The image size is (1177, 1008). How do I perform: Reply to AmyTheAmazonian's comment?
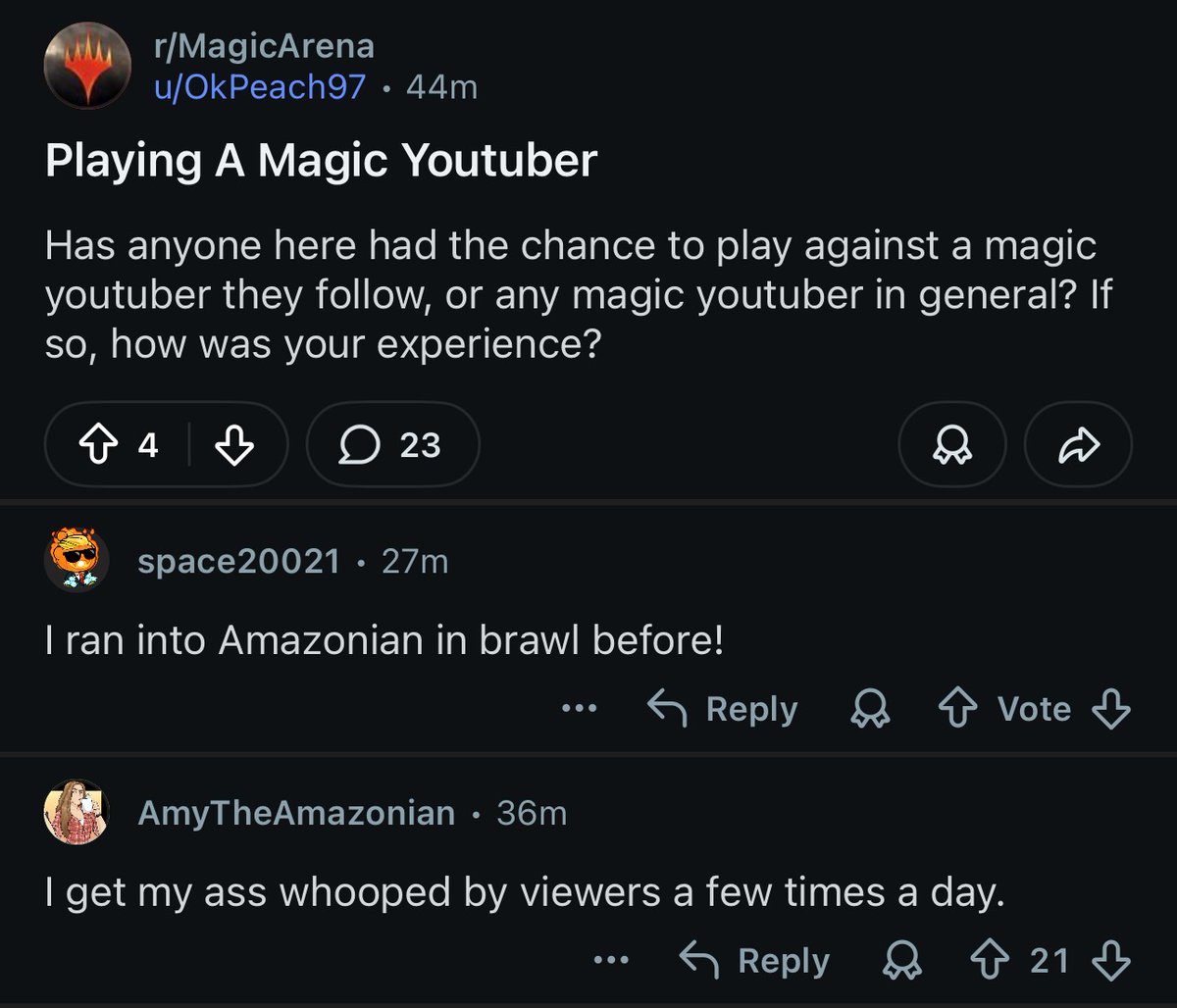[x=754, y=961]
